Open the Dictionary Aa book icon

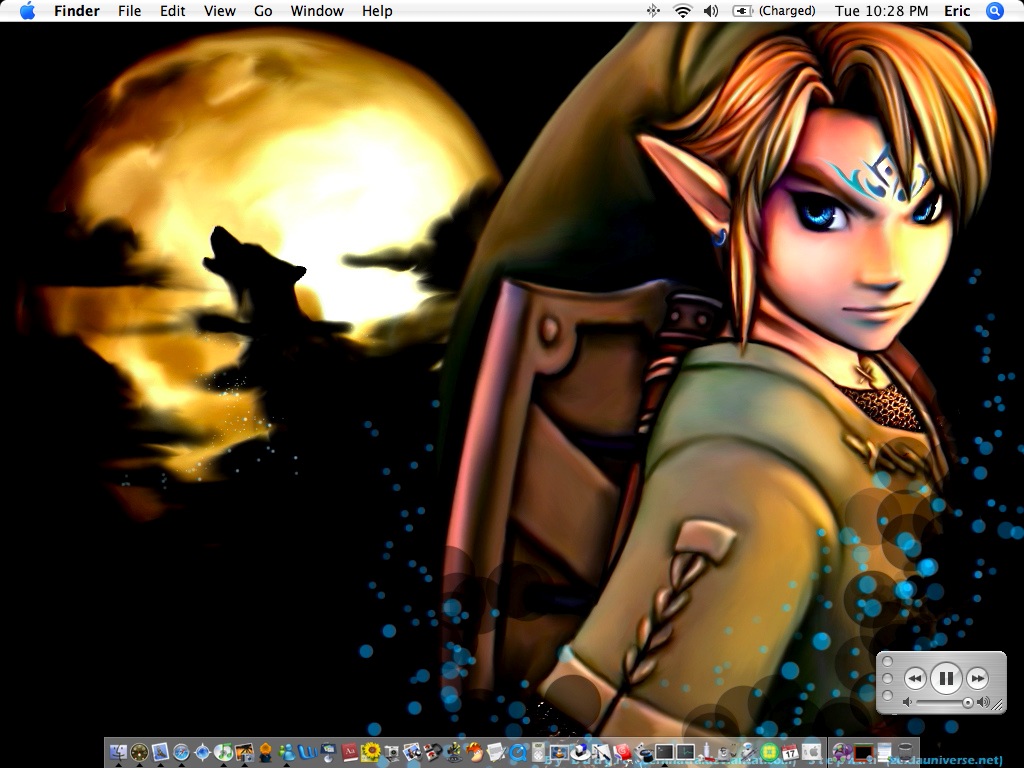349,752
